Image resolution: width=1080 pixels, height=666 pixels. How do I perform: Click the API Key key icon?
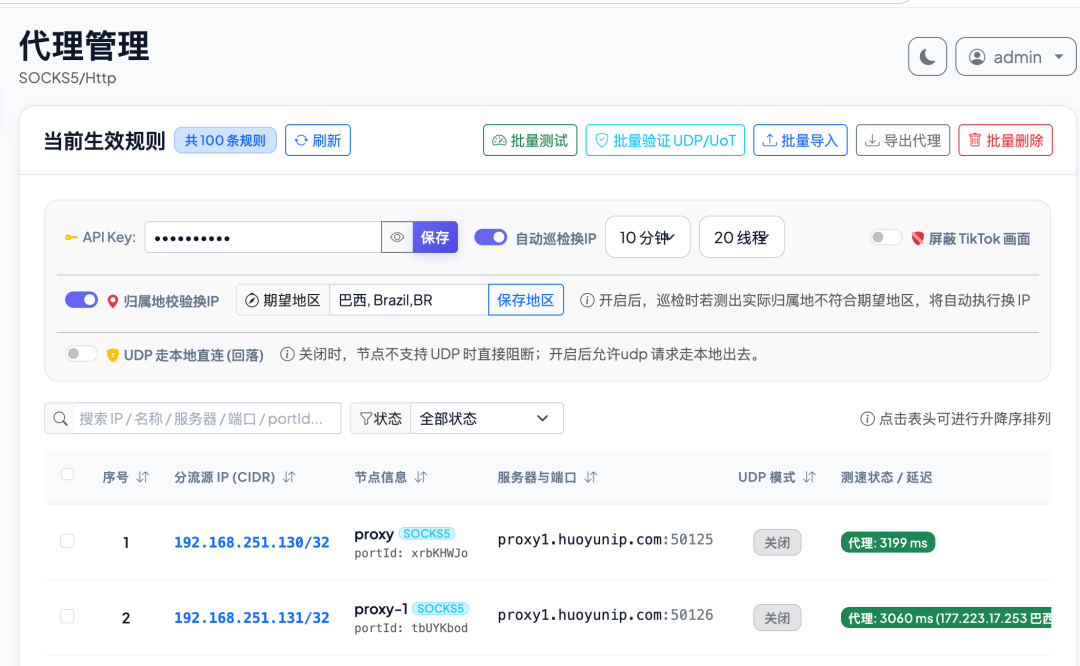point(71,238)
